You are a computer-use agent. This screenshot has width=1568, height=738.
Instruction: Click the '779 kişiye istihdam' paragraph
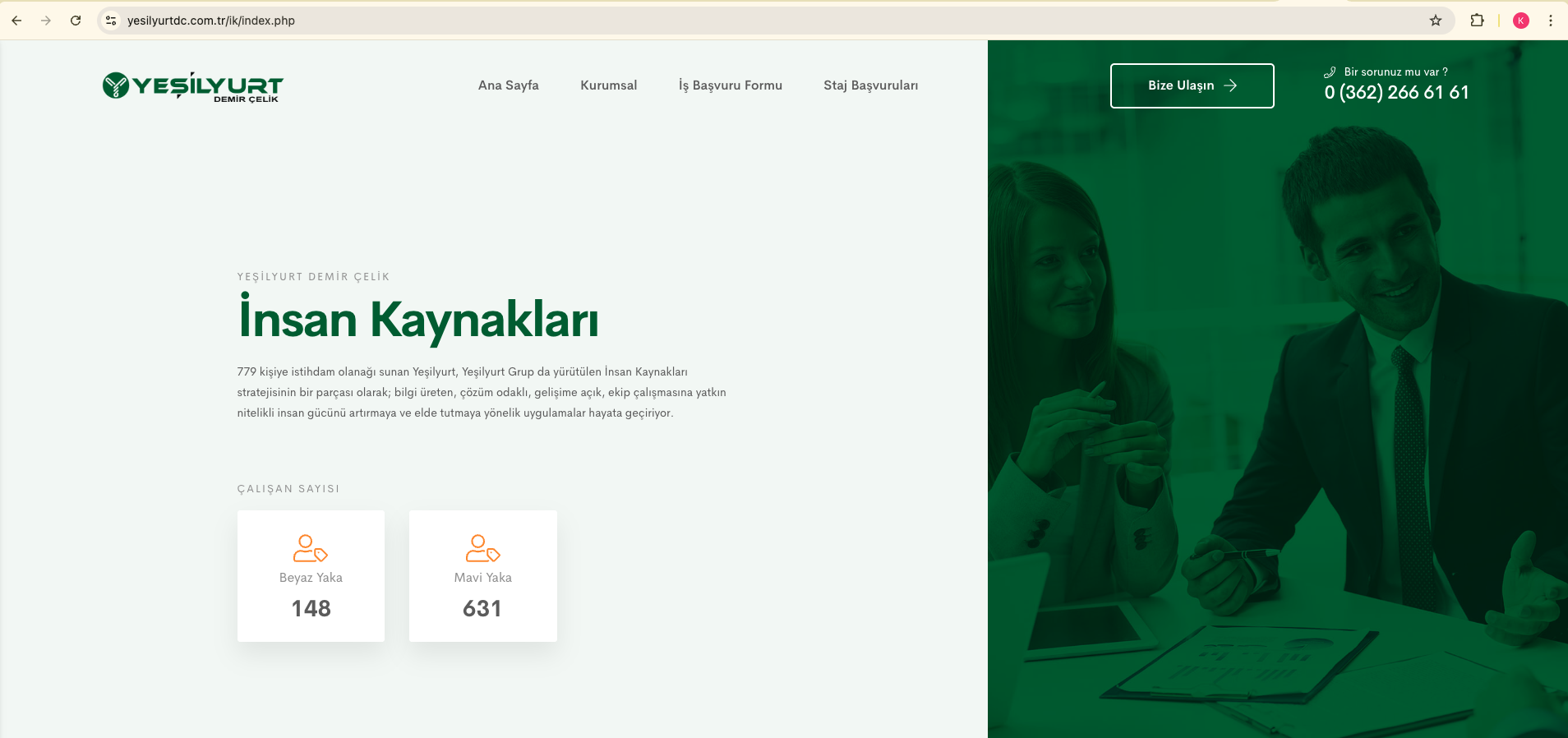(x=482, y=393)
